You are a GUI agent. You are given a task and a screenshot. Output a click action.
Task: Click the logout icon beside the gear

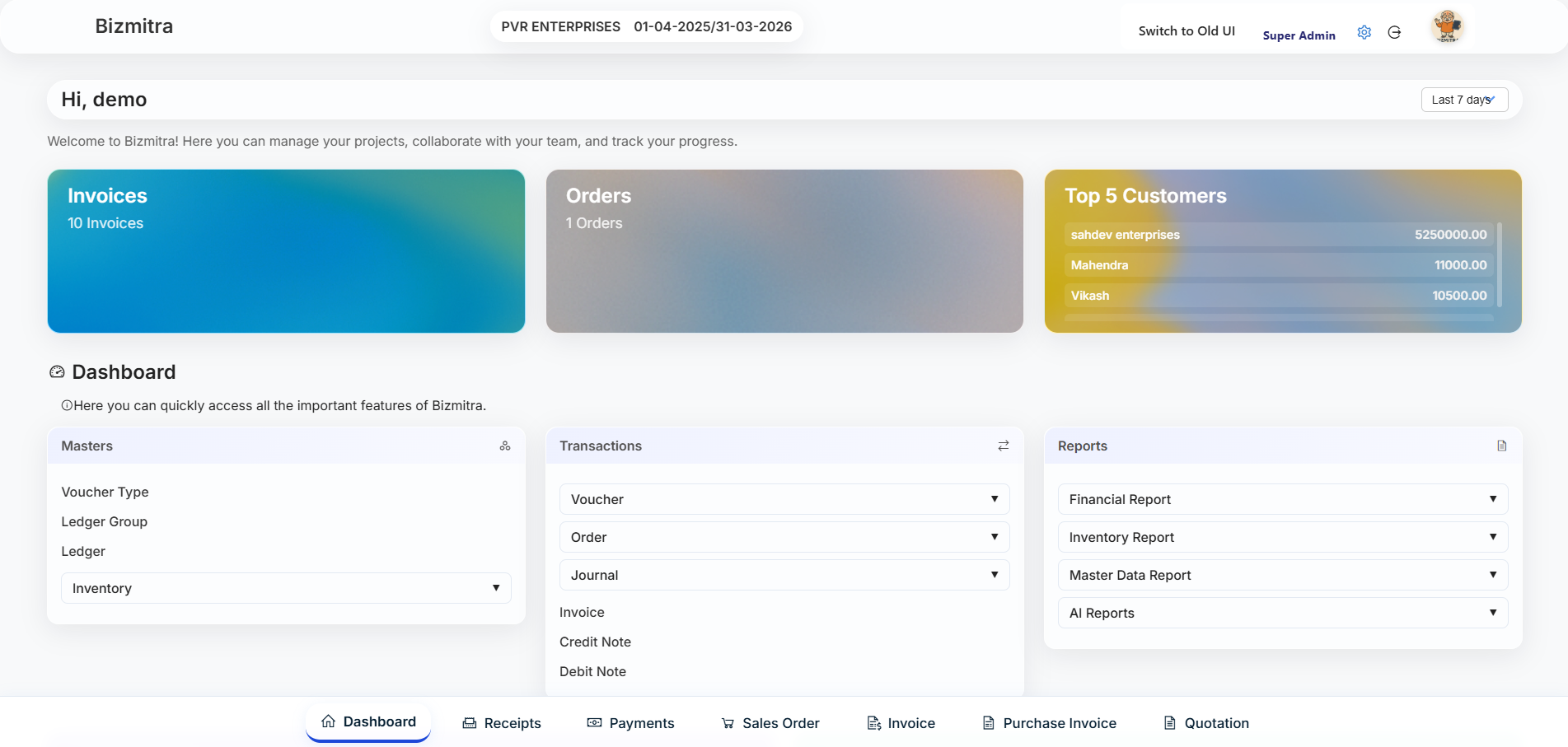pyautogui.click(x=1394, y=32)
